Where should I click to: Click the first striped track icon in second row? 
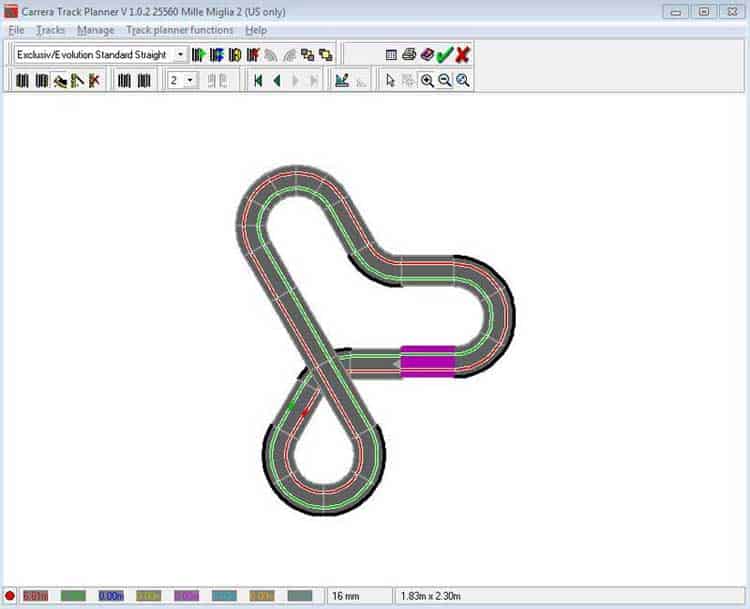coord(22,81)
